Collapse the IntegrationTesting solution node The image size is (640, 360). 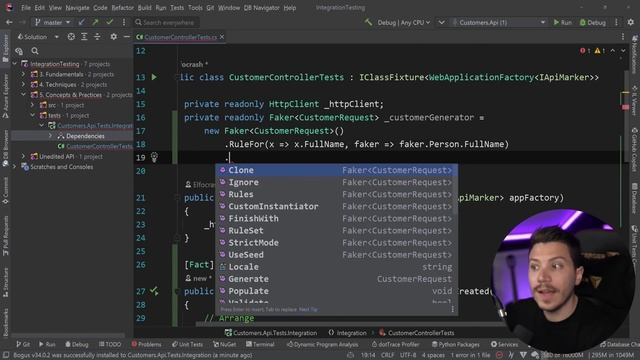coord(15,64)
